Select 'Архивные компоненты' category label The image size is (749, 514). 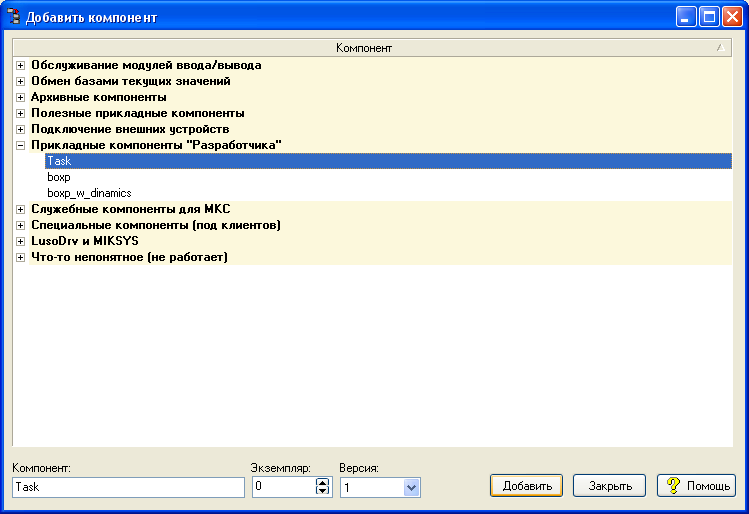coord(99,97)
